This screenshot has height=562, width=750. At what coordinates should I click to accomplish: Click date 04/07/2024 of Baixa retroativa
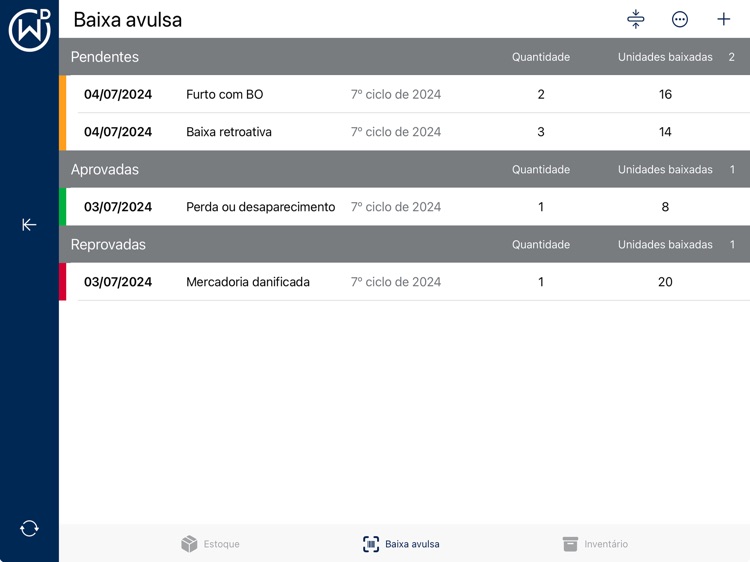(x=118, y=132)
